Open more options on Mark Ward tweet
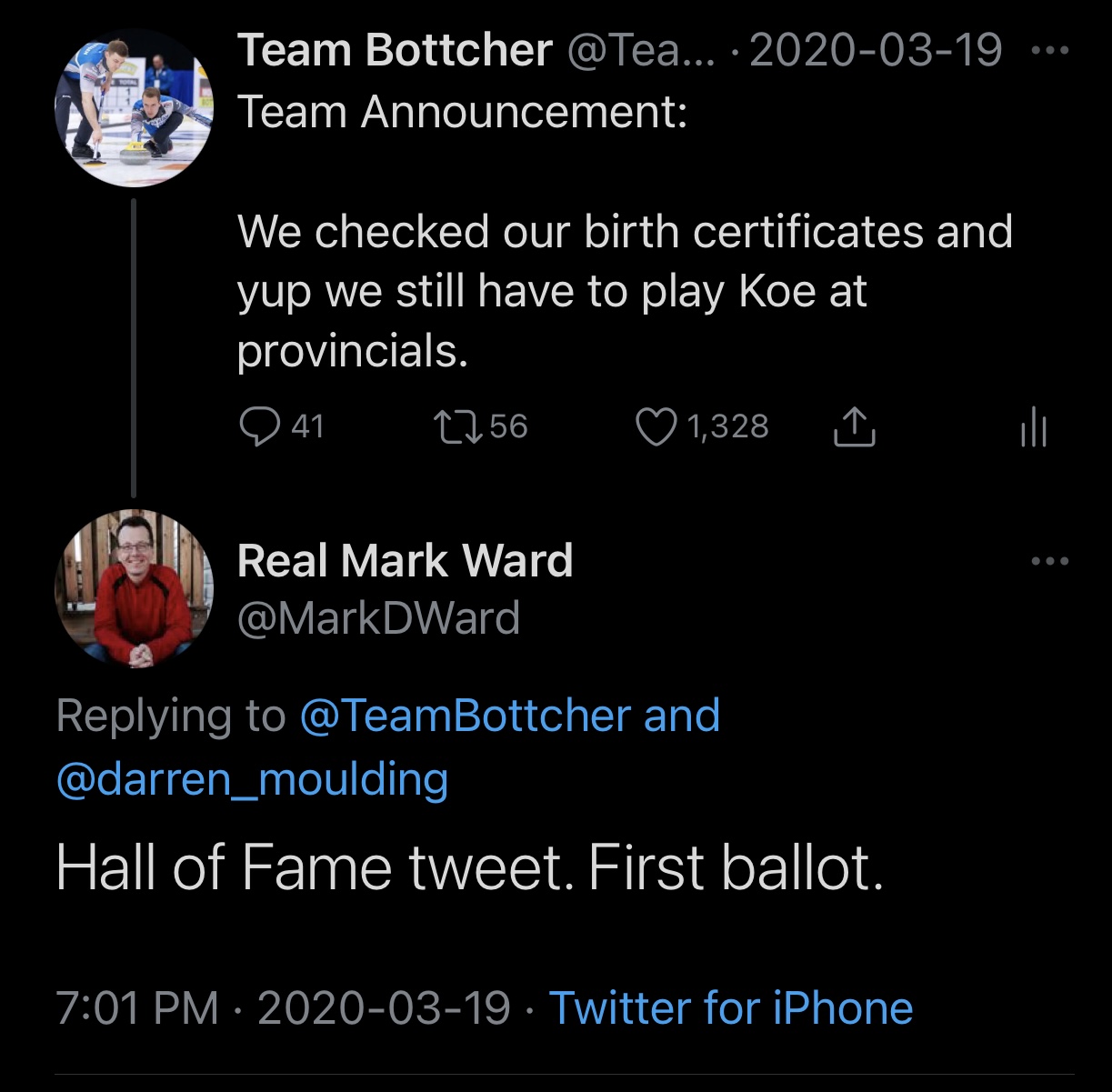This screenshot has width=1112, height=1092. coord(1051,561)
